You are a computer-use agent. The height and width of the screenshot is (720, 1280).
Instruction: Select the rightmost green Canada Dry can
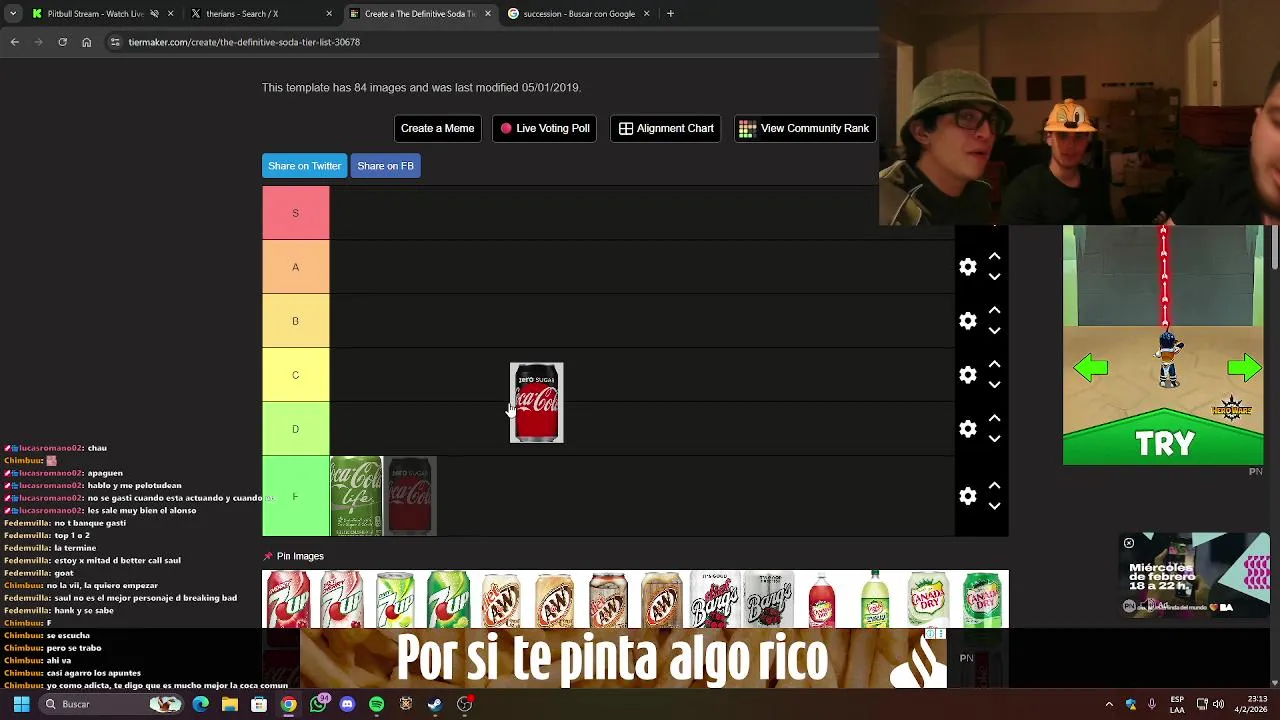[x=982, y=600]
